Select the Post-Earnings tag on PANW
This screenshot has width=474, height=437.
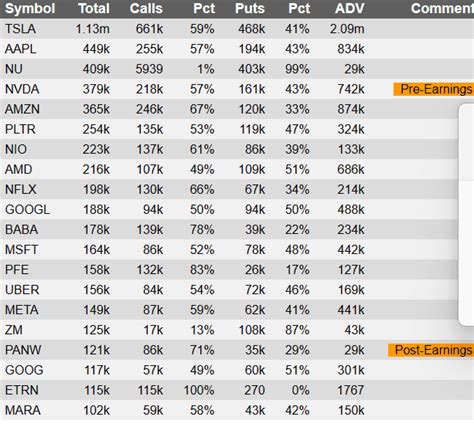click(431, 350)
